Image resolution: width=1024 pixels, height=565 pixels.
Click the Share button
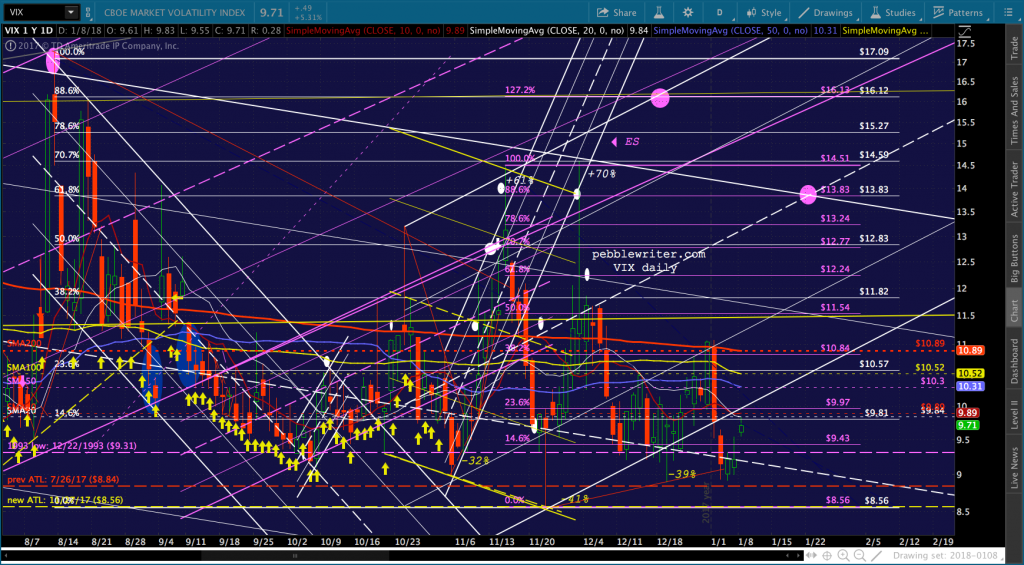click(617, 12)
